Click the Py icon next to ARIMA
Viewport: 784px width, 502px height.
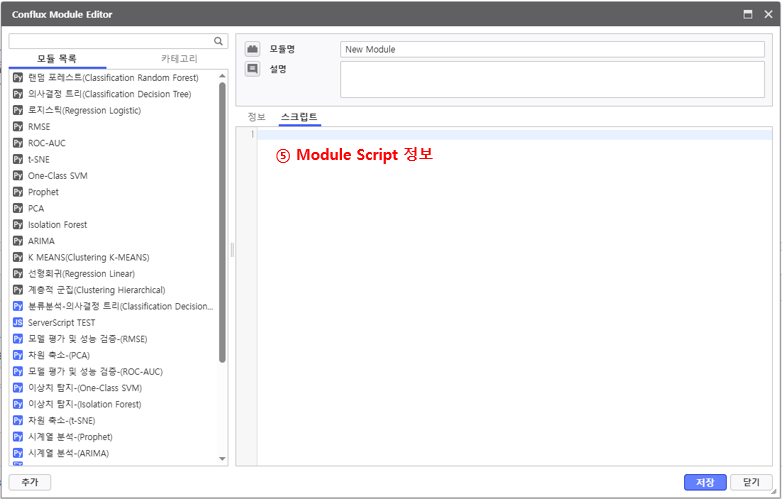click(18, 241)
